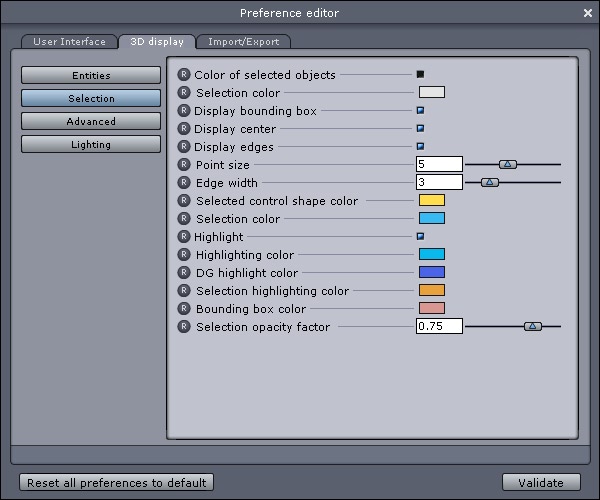Click the R reset icon for Bounding box color
This screenshot has width=600, height=500.
click(x=184, y=308)
